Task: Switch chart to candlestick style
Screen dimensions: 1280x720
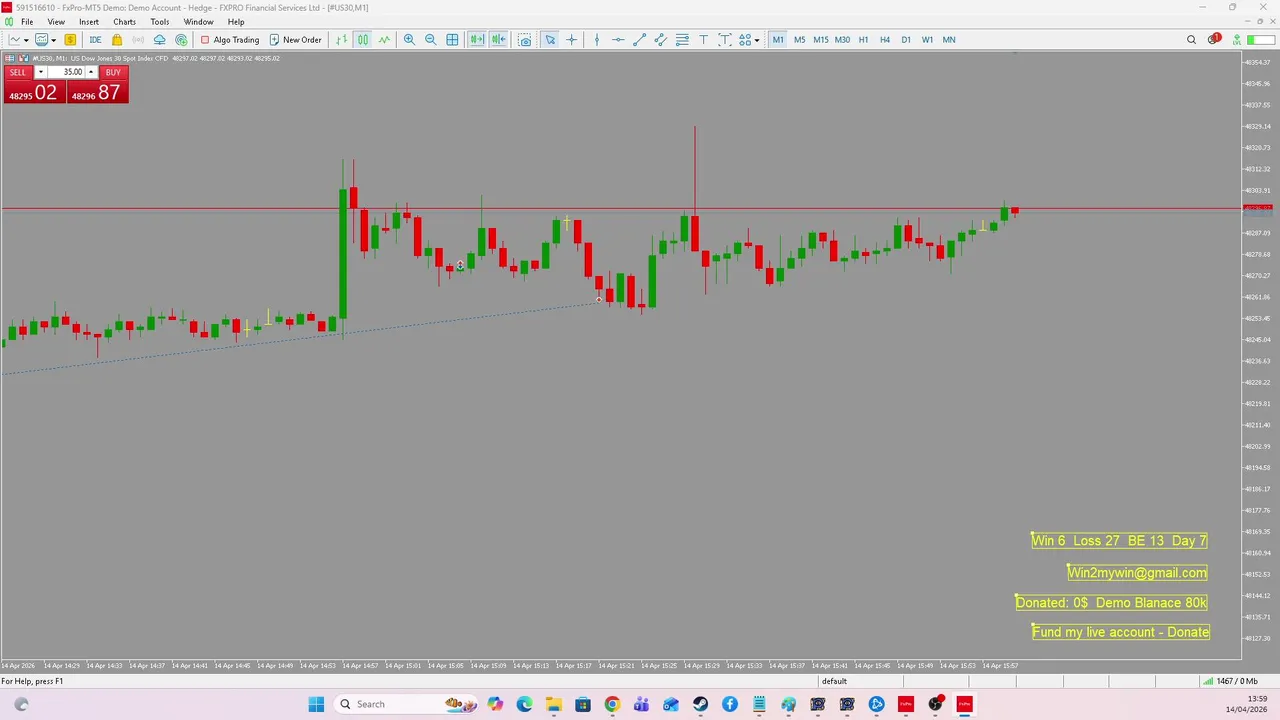Action: (363, 40)
